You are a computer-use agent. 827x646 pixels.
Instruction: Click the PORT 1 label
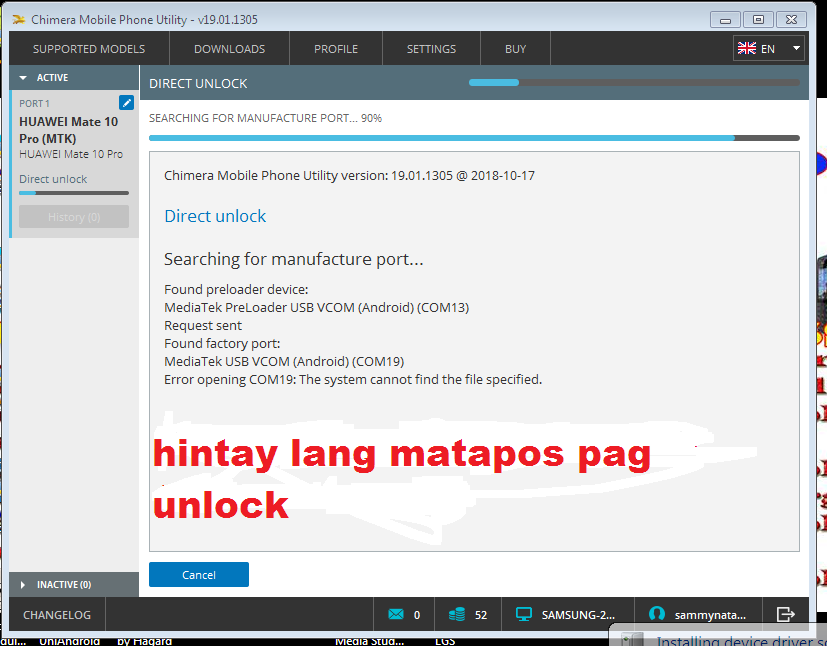(34, 103)
